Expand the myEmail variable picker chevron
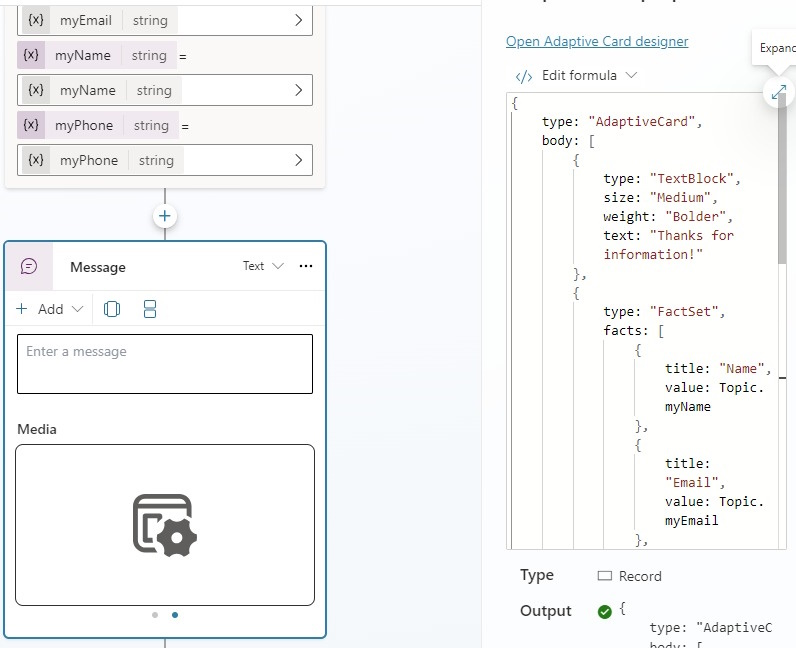The image size is (796, 648). [298, 20]
